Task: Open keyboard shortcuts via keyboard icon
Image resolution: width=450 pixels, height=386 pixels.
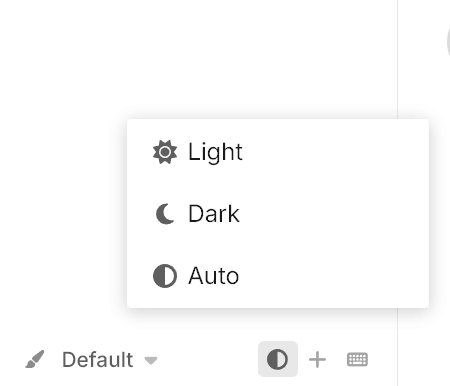Action: click(357, 360)
